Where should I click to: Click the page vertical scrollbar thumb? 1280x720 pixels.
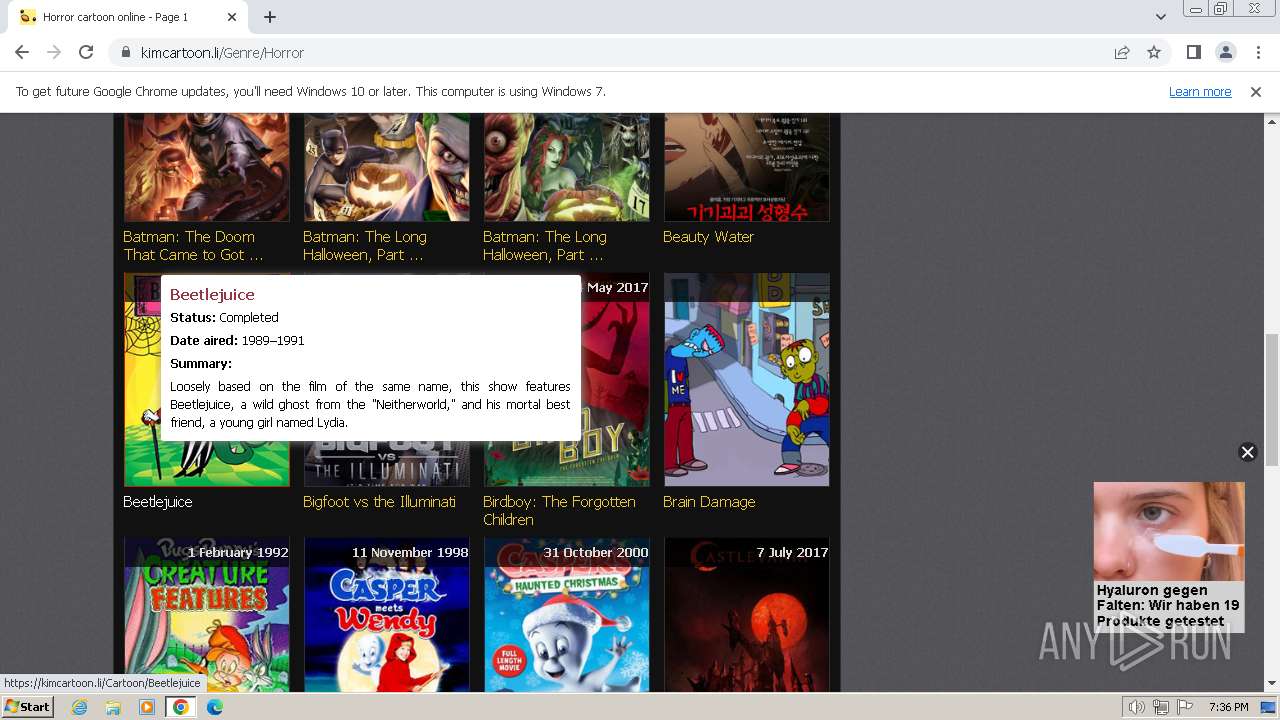coord(1271,400)
